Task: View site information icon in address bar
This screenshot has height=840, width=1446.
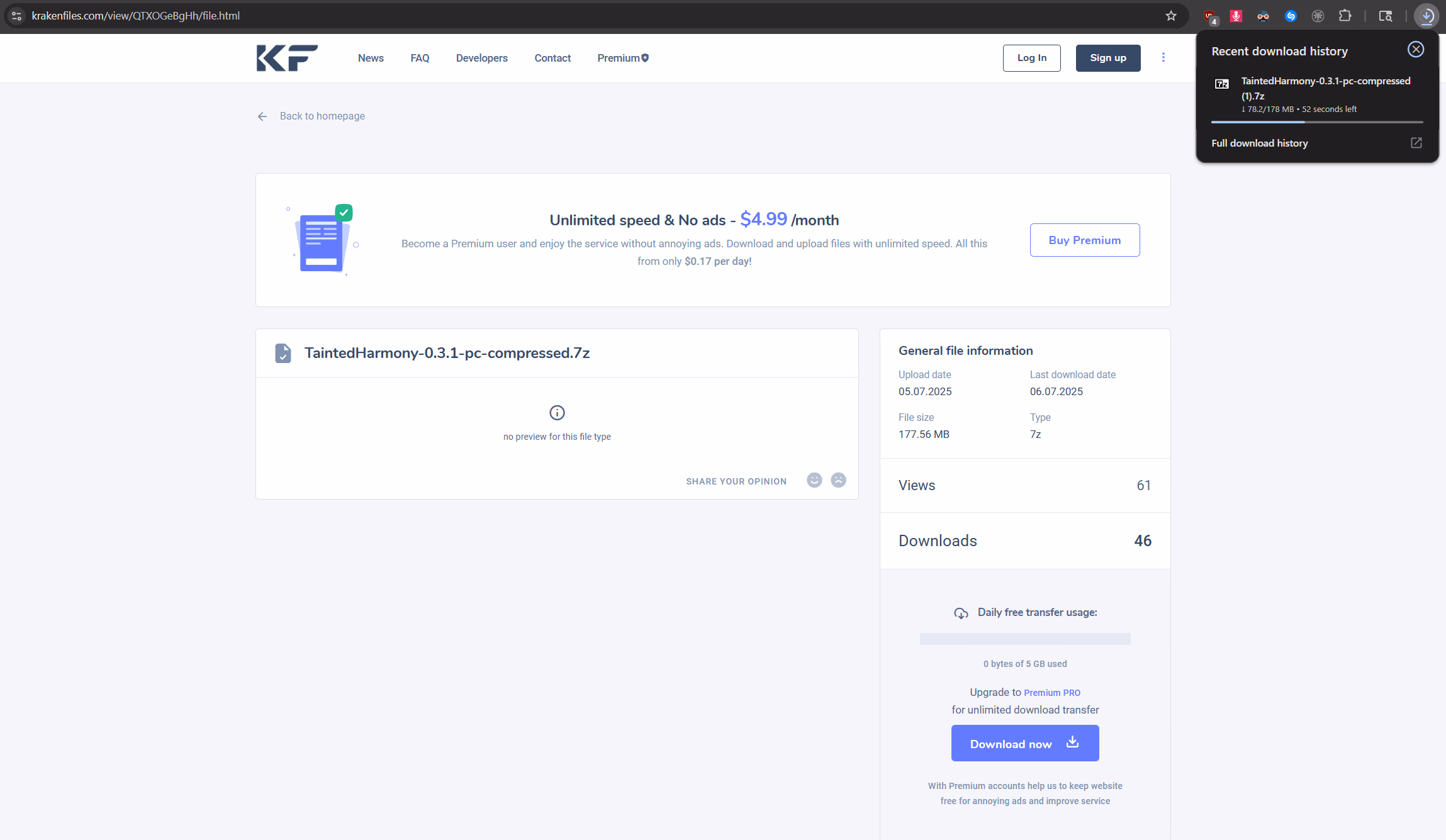Action: pos(17,16)
